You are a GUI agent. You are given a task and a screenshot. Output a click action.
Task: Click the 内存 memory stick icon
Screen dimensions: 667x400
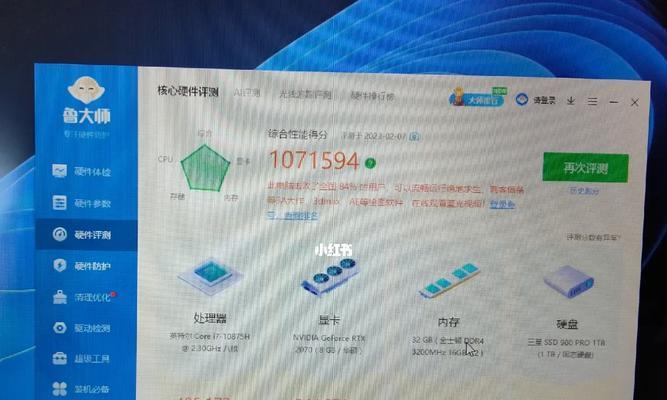coord(449,280)
